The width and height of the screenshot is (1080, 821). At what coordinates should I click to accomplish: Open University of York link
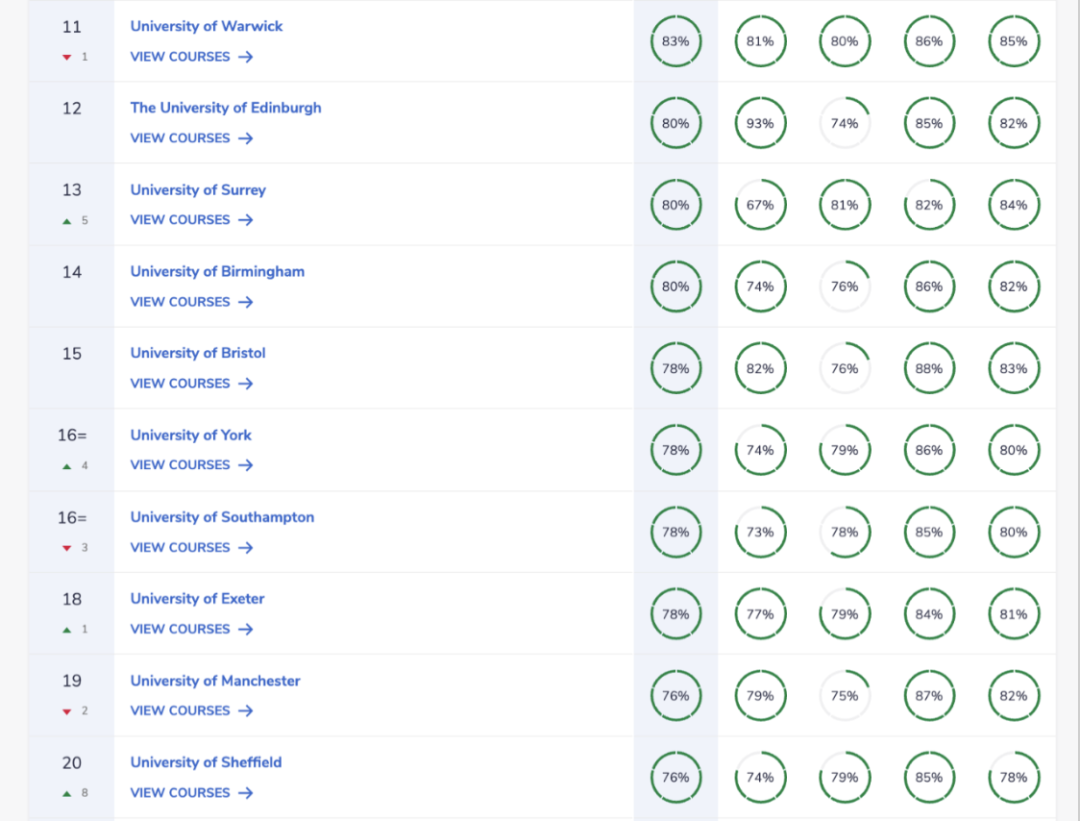[x=190, y=435]
